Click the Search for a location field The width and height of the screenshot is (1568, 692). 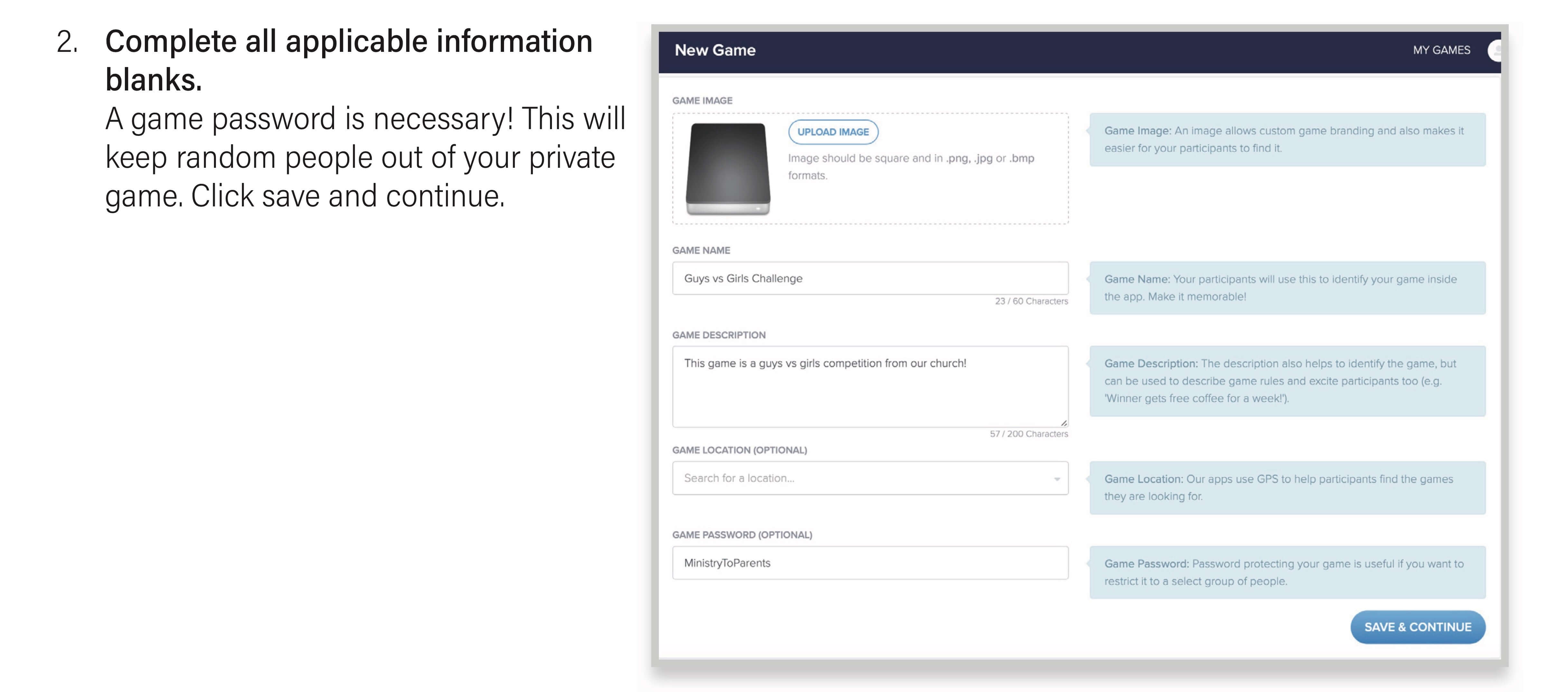point(858,478)
